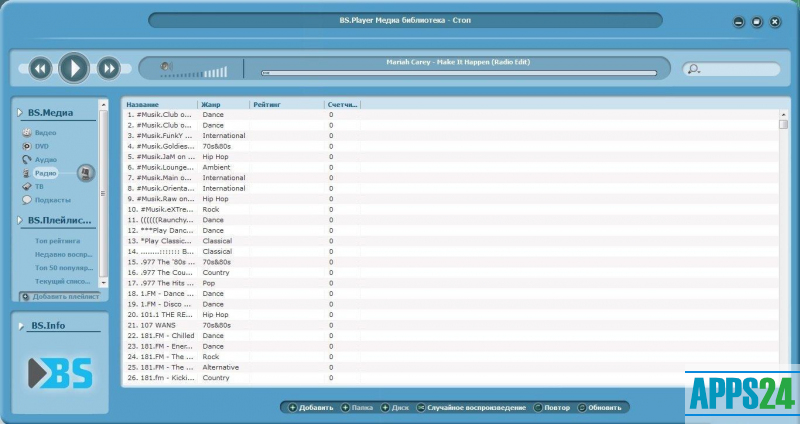
Task: Click the Play button
Action: pos(73,68)
